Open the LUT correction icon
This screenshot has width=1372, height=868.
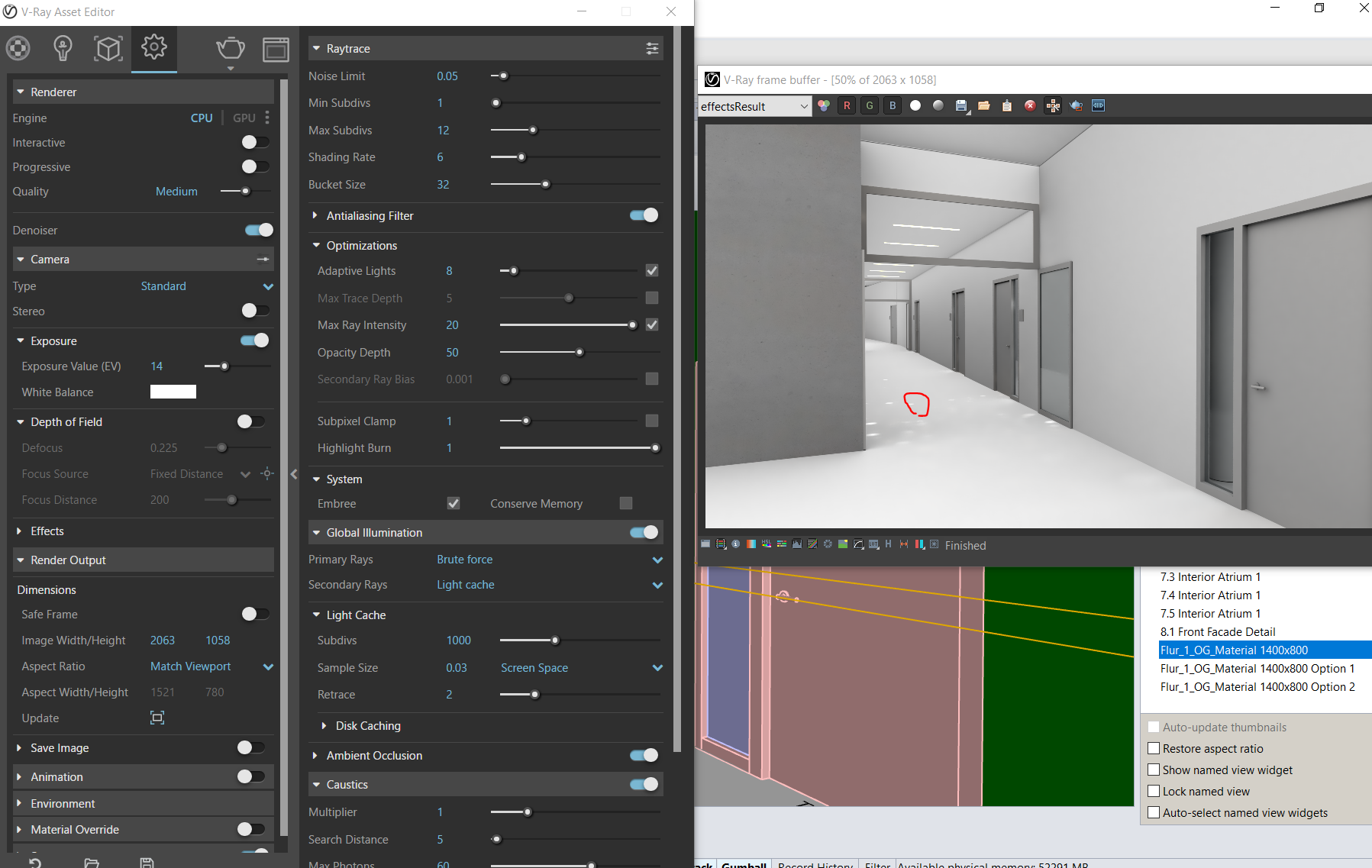click(x=873, y=544)
